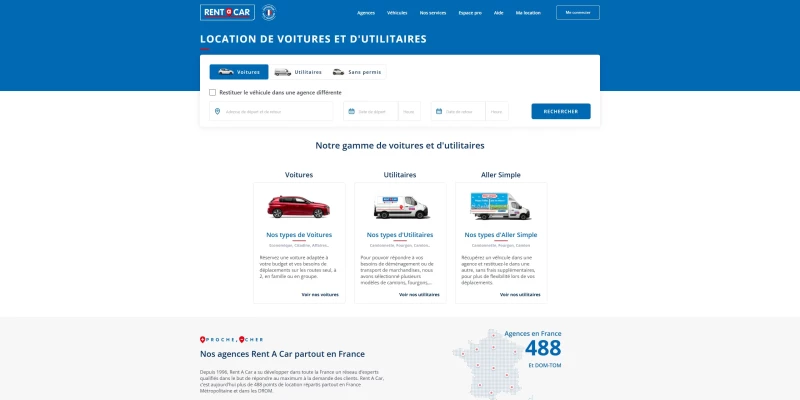Screen dimensions: 800x400
Task: Open the return Heure dropdown
Action: [497, 111]
